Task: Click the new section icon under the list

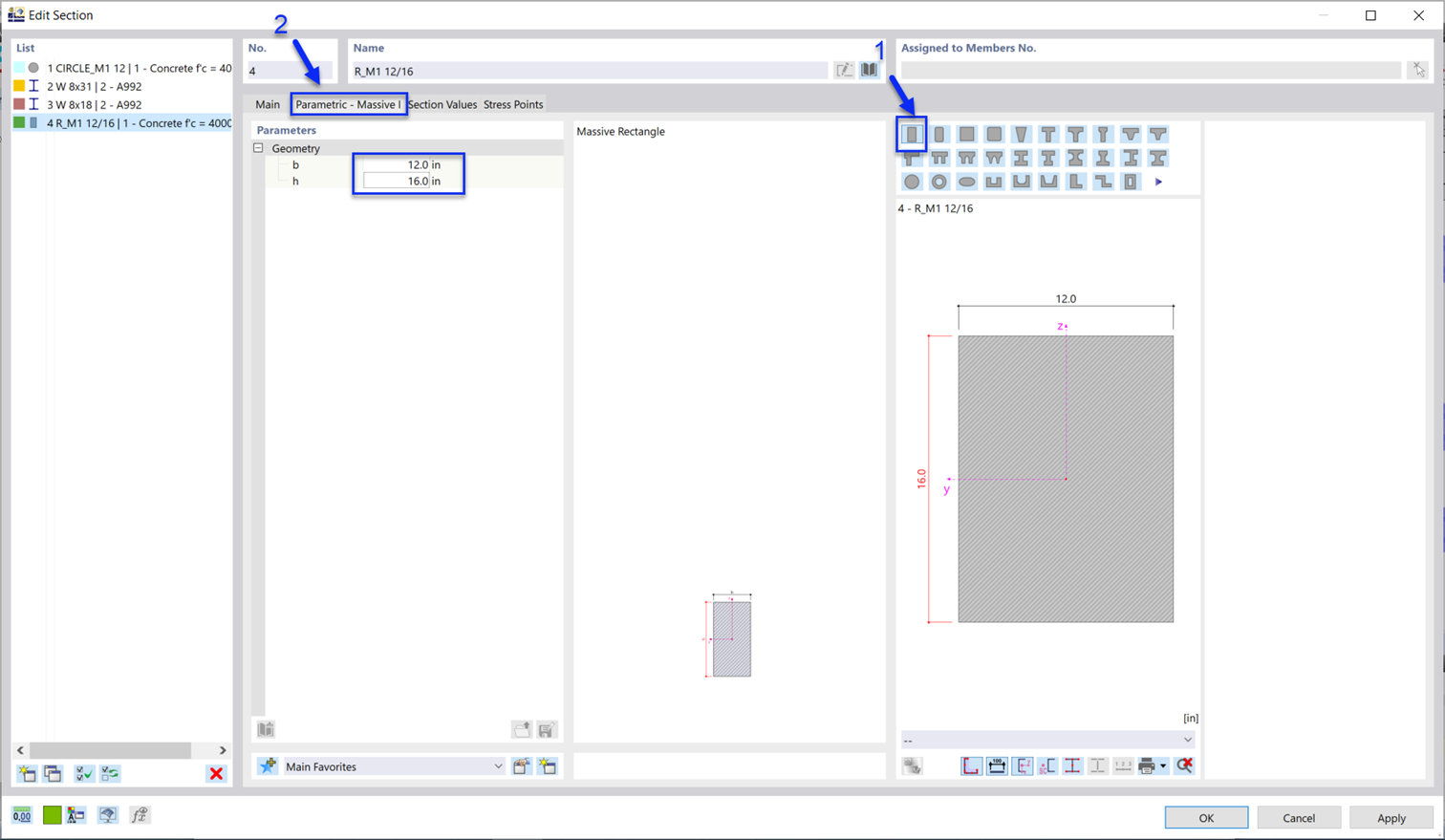Action: point(27,773)
